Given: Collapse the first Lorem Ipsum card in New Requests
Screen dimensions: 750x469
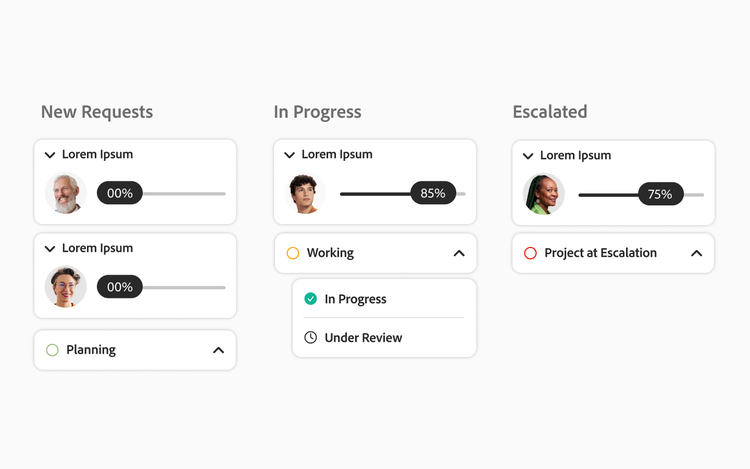Looking at the screenshot, I should (x=50, y=155).
